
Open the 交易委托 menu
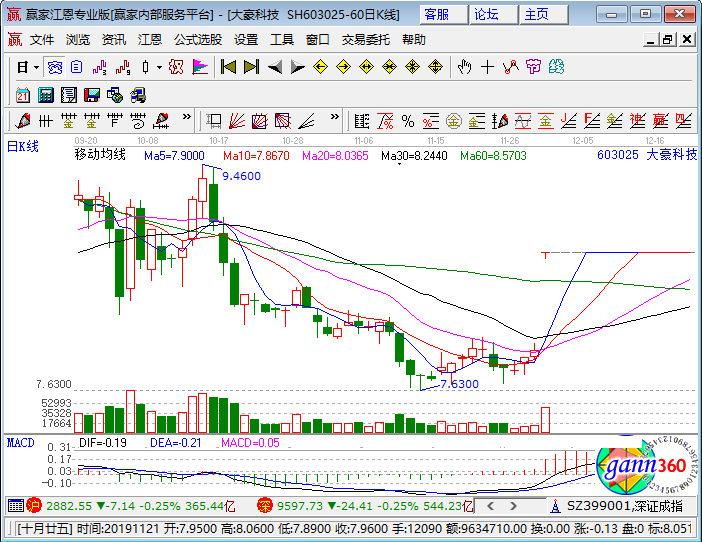click(365, 40)
